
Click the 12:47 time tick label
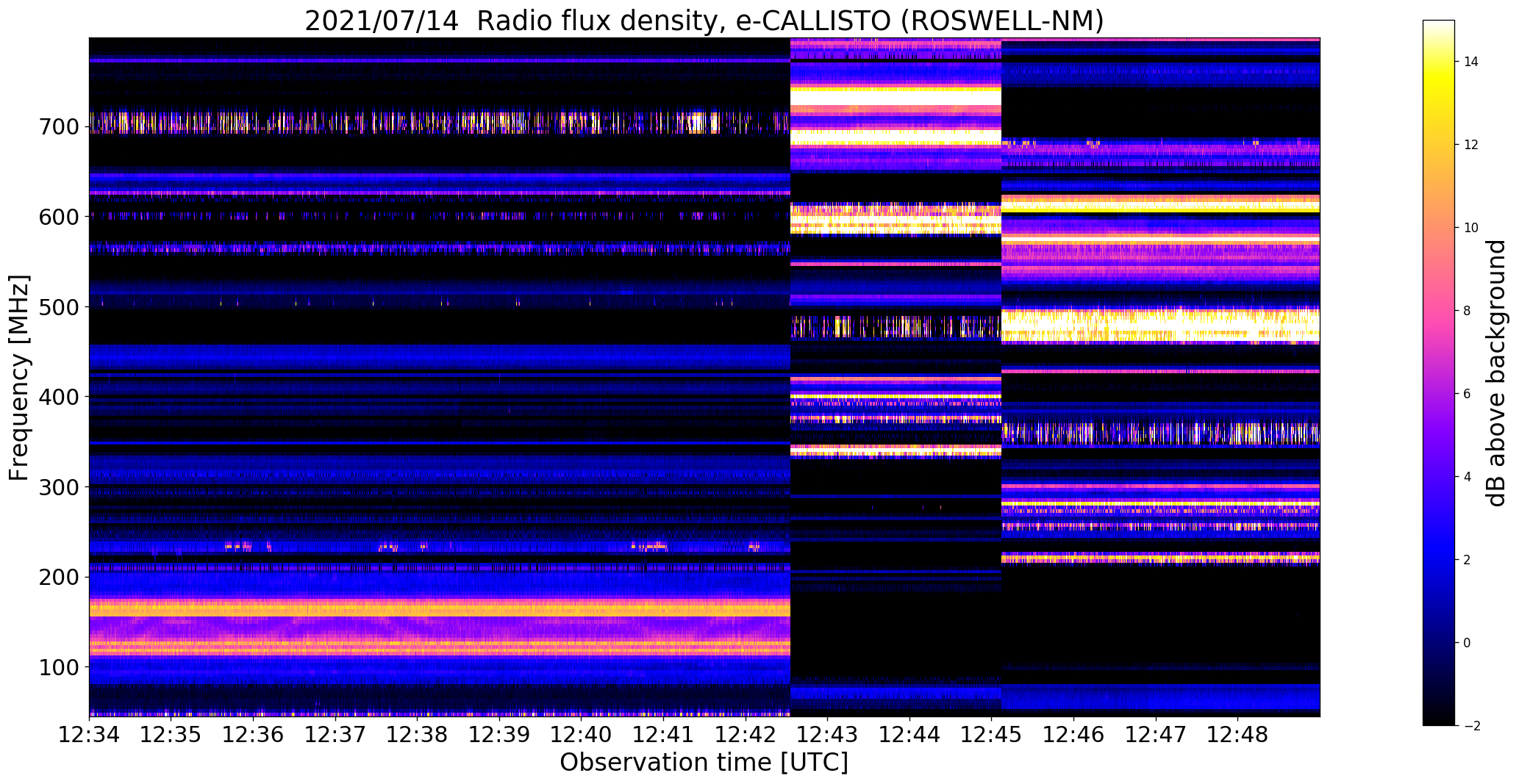[1156, 735]
